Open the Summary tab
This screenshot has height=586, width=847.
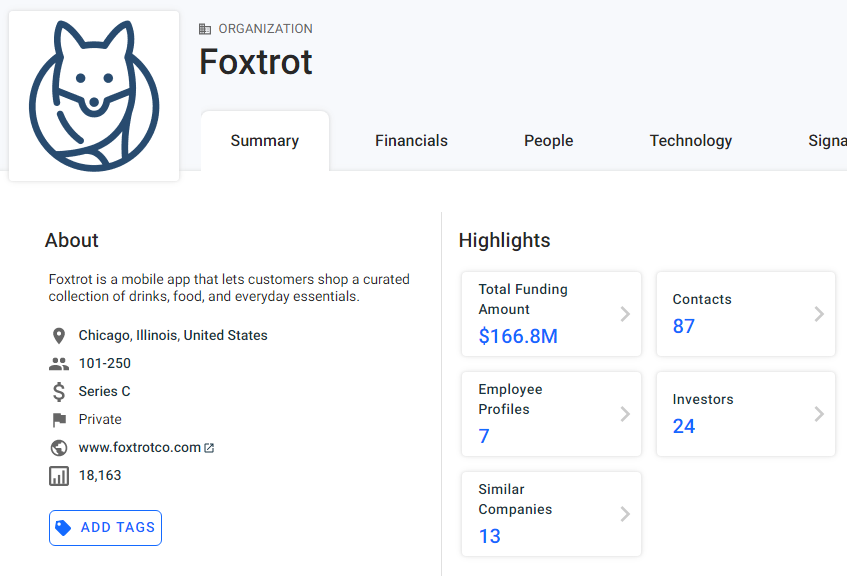(x=265, y=140)
